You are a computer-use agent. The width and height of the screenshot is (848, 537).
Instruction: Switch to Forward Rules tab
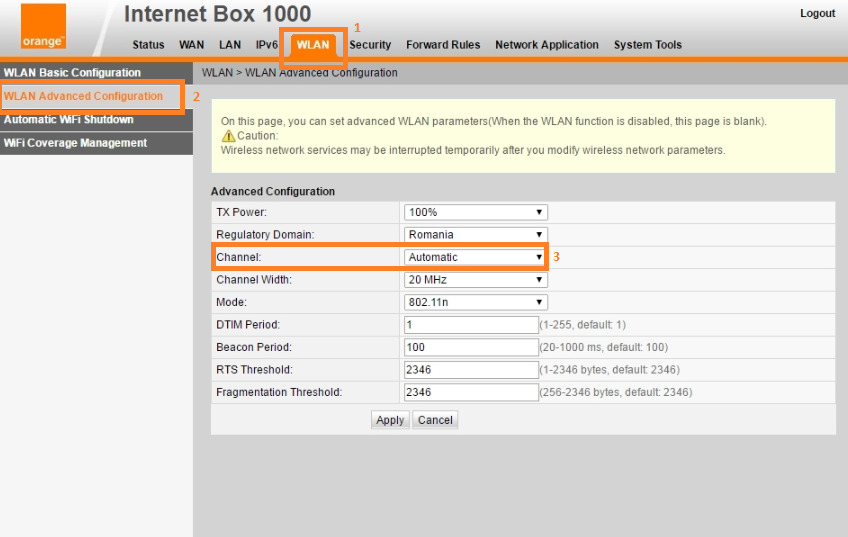443,45
